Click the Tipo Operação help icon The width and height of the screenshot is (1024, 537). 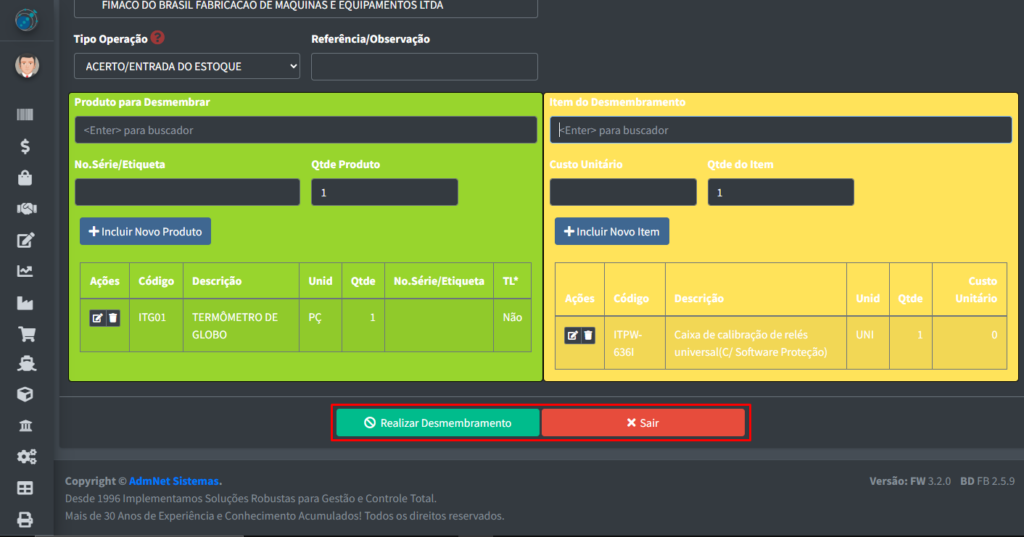158,38
